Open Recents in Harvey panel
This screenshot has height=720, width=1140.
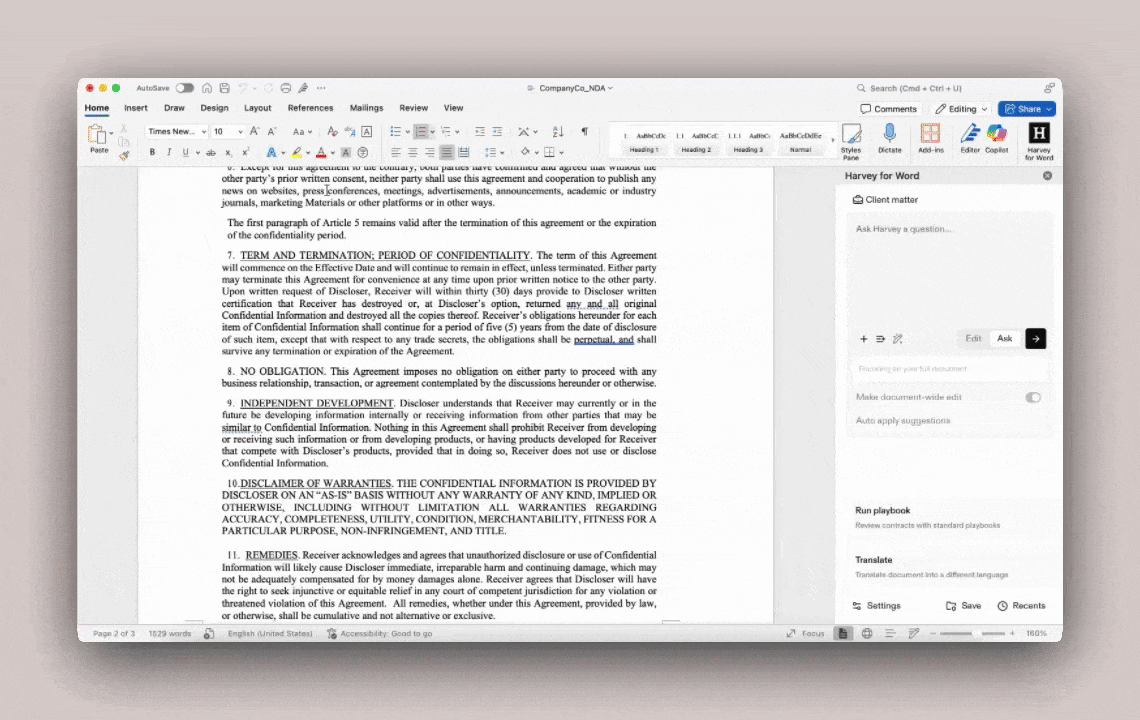tap(1021, 606)
